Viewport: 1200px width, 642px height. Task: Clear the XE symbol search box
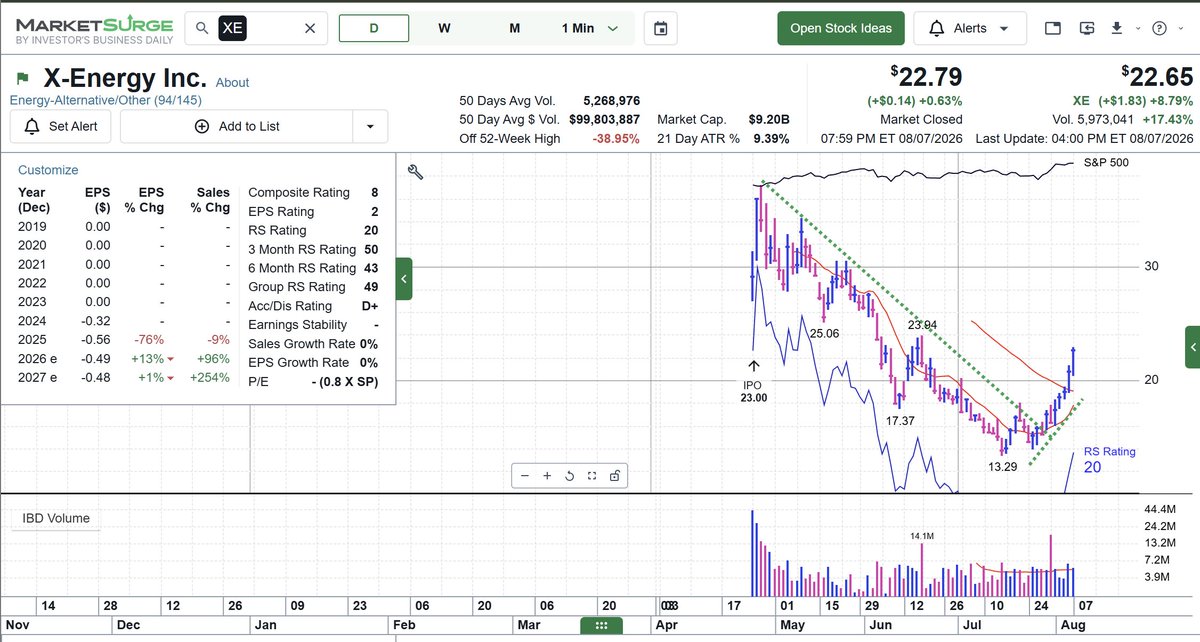tap(310, 28)
